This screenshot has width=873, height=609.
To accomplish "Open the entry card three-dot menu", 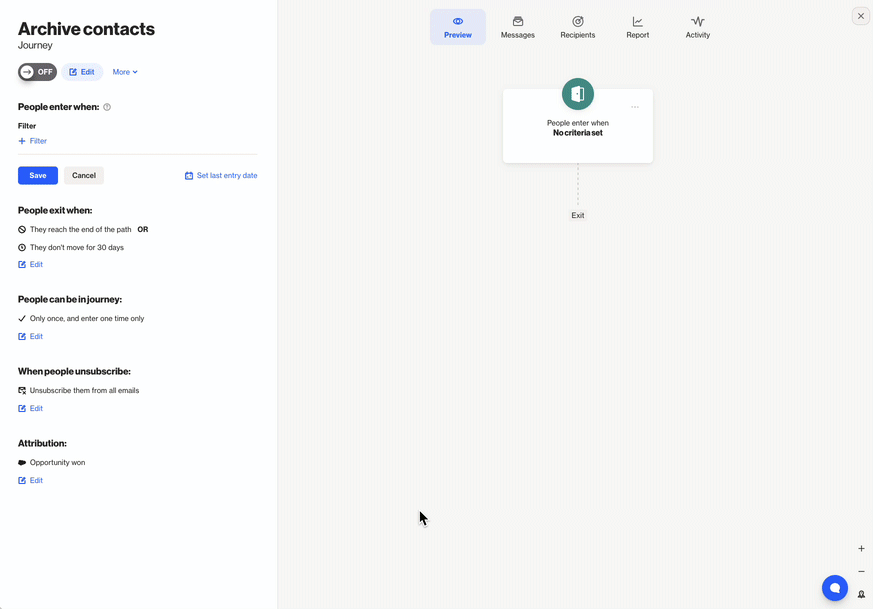I will click(x=635, y=107).
